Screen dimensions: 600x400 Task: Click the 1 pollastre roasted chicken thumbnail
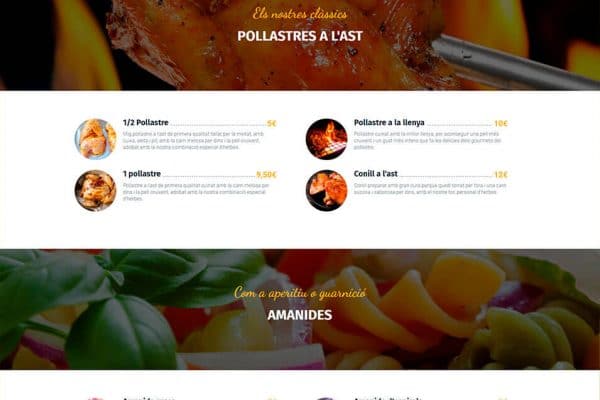pyautogui.click(x=95, y=190)
